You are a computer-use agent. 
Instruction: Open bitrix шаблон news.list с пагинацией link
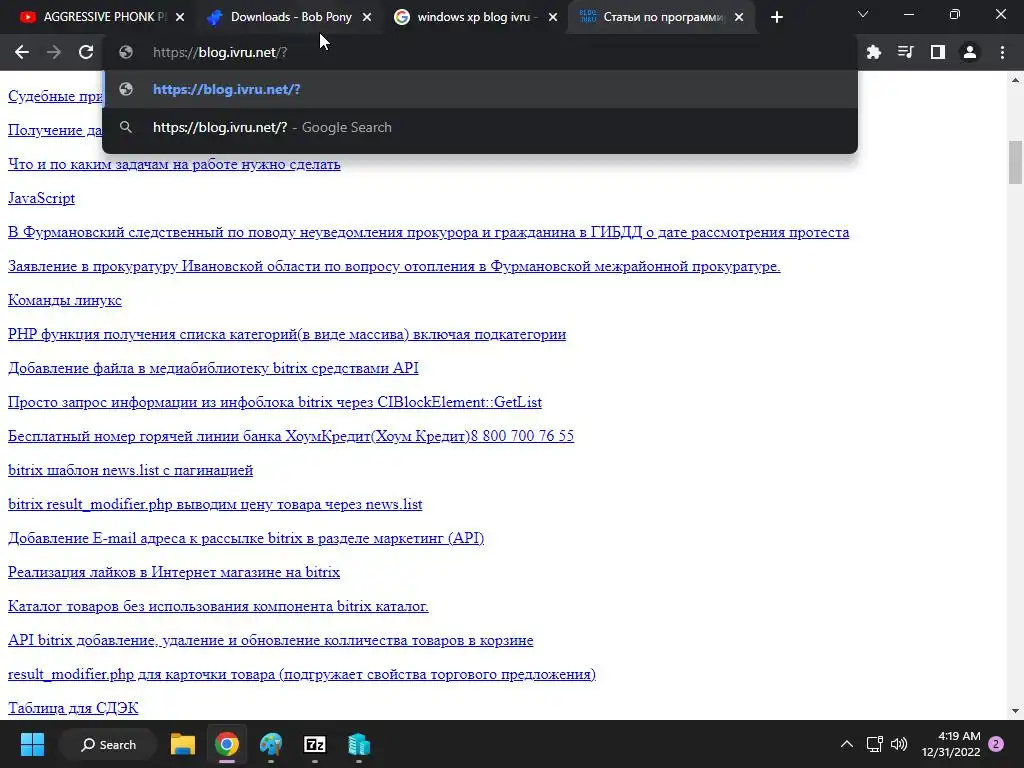coord(131,470)
